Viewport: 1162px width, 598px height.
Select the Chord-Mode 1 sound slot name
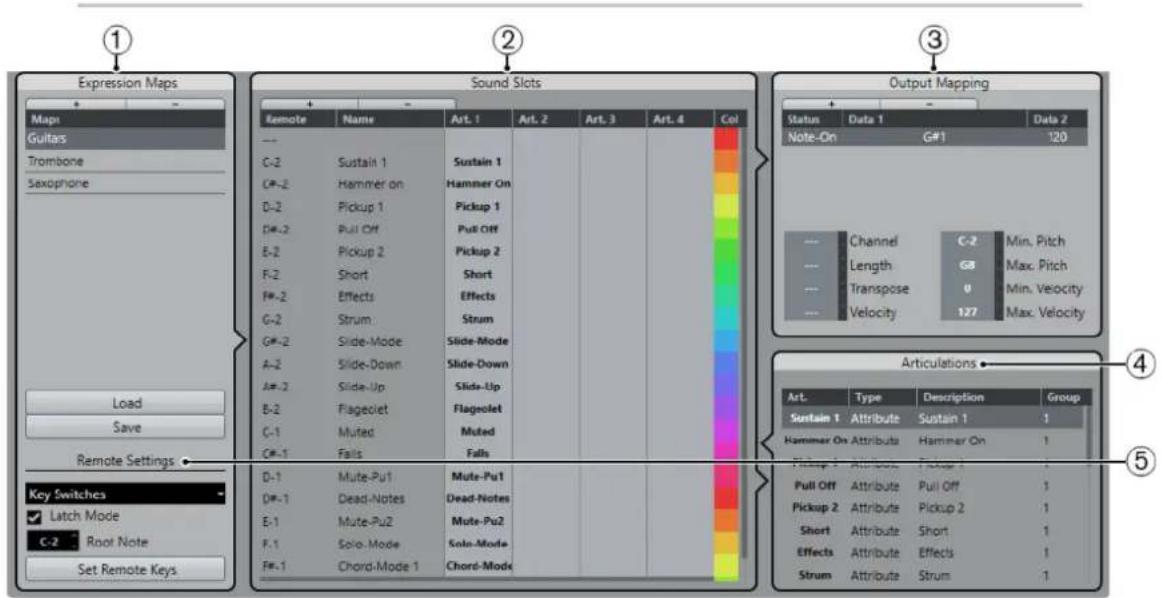click(378, 566)
